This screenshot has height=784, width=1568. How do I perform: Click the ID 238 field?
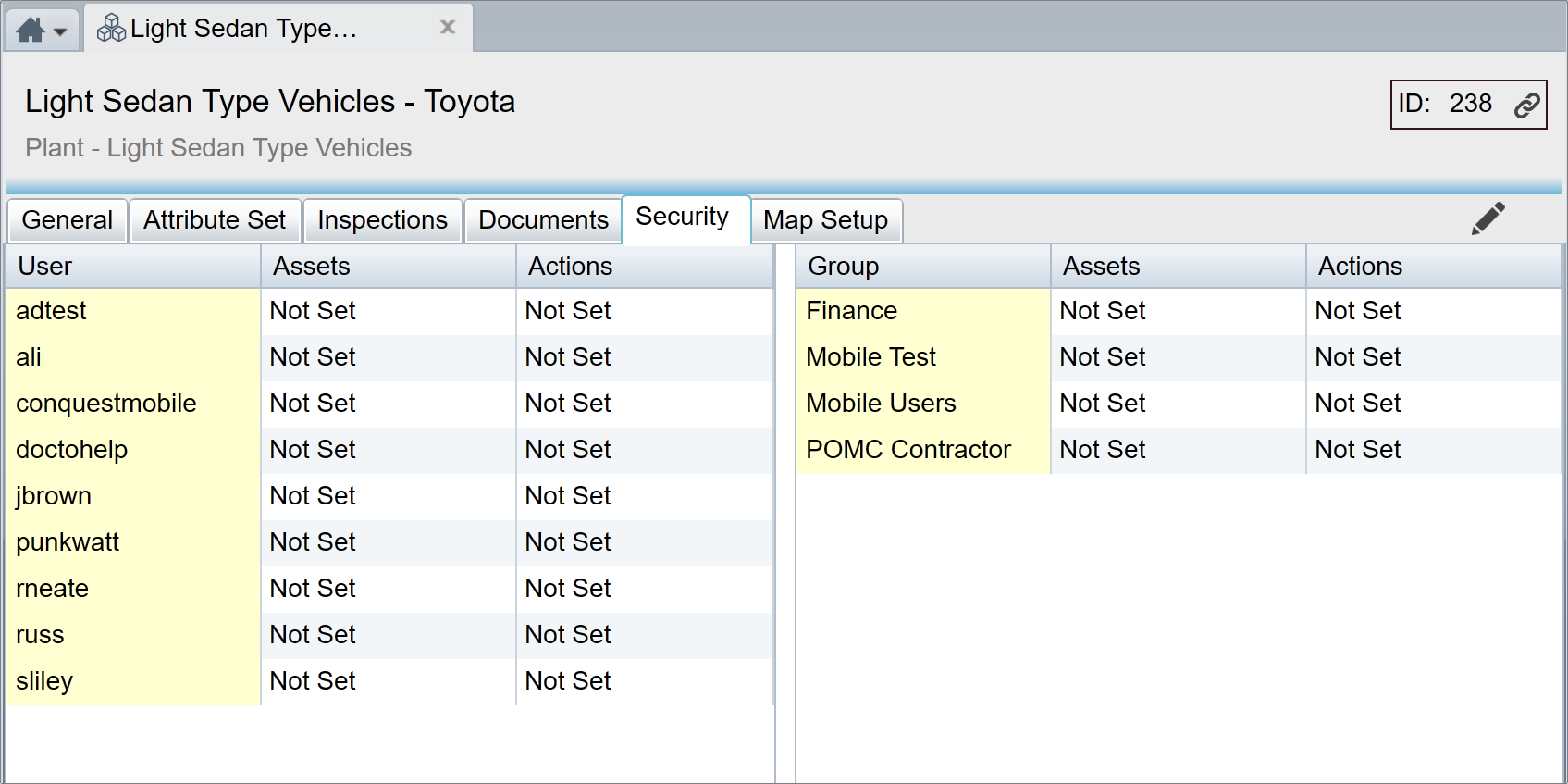(x=1468, y=105)
